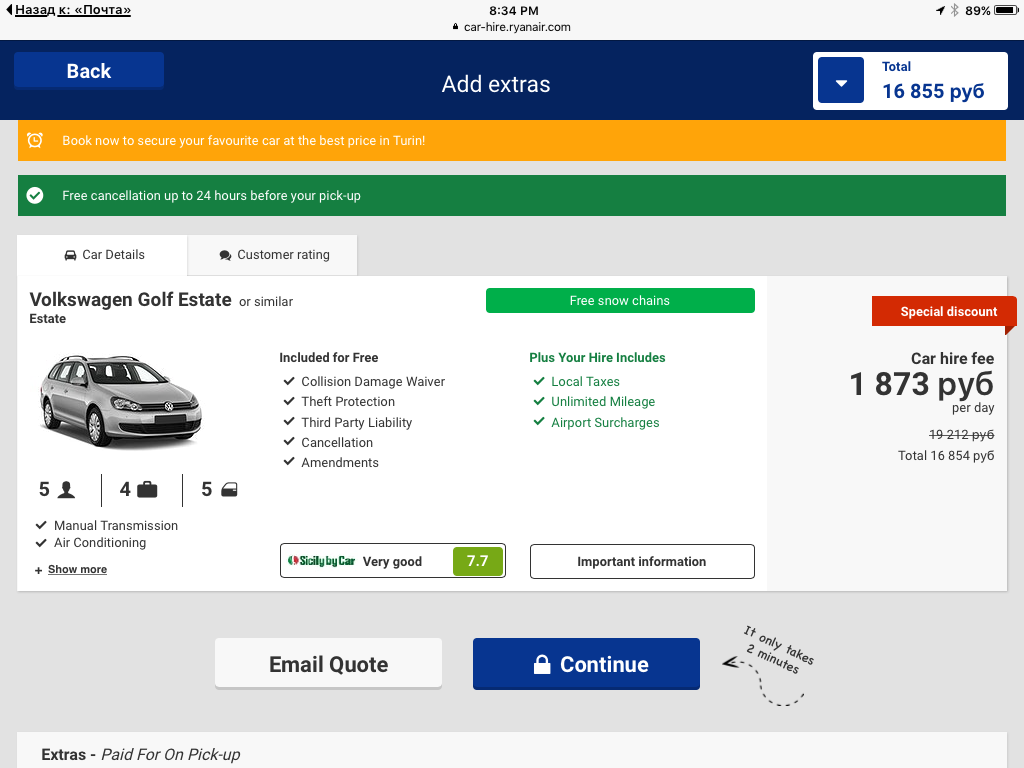Switch to Car Details tab
The width and height of the screenshot is (1024, 768).
click(x=103, y=255)
